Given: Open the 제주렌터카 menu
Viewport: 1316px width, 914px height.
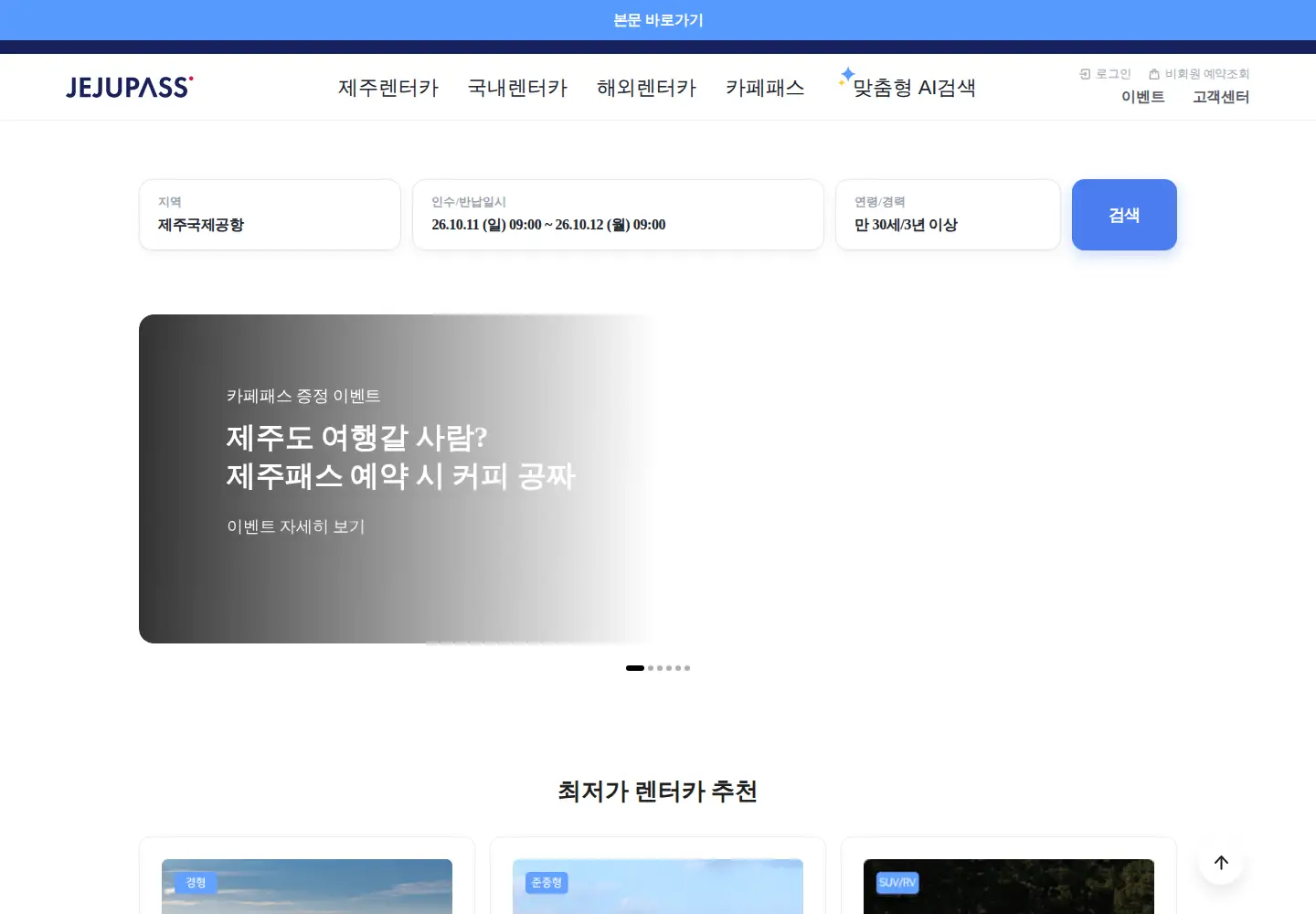Looking at the screenshot, I should pos(388,88).
